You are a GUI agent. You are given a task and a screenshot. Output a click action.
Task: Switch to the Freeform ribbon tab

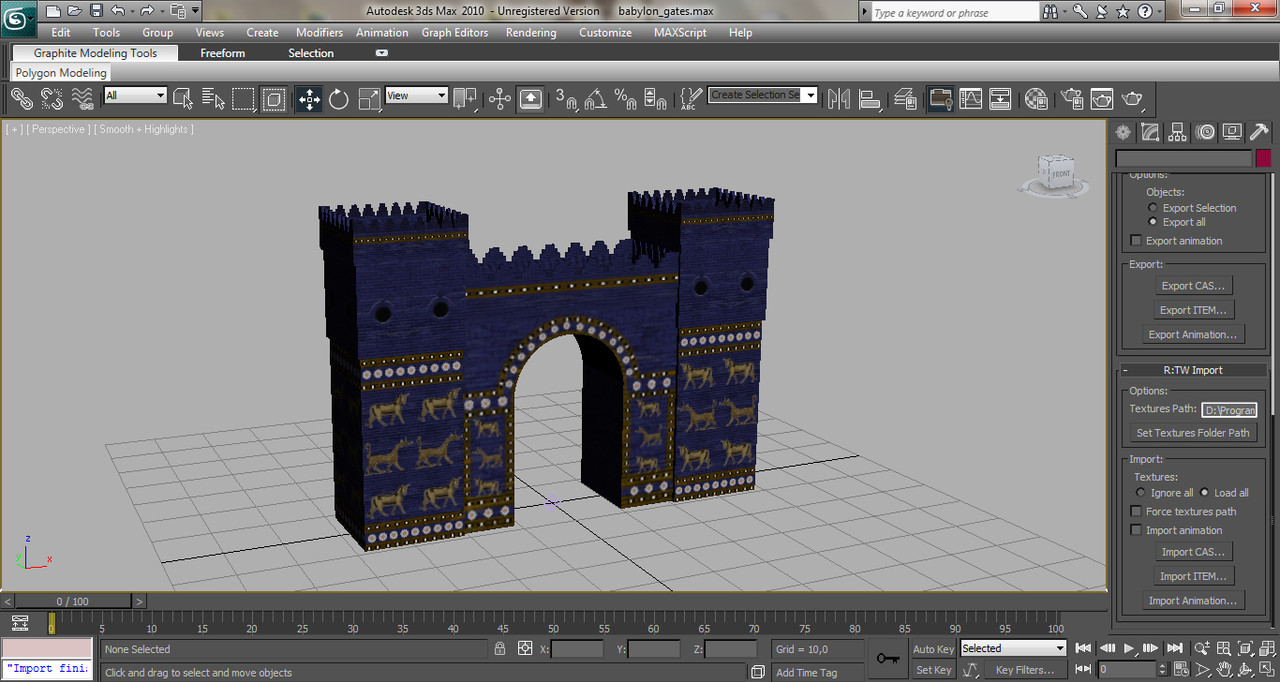(222, 53)
